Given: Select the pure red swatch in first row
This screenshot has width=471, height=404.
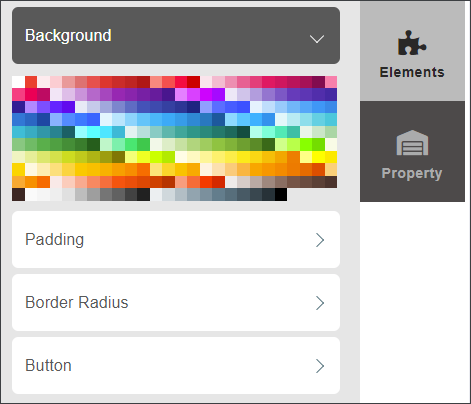Looking at the screenshot, I should pyautogui.click(x=193, y=82).
